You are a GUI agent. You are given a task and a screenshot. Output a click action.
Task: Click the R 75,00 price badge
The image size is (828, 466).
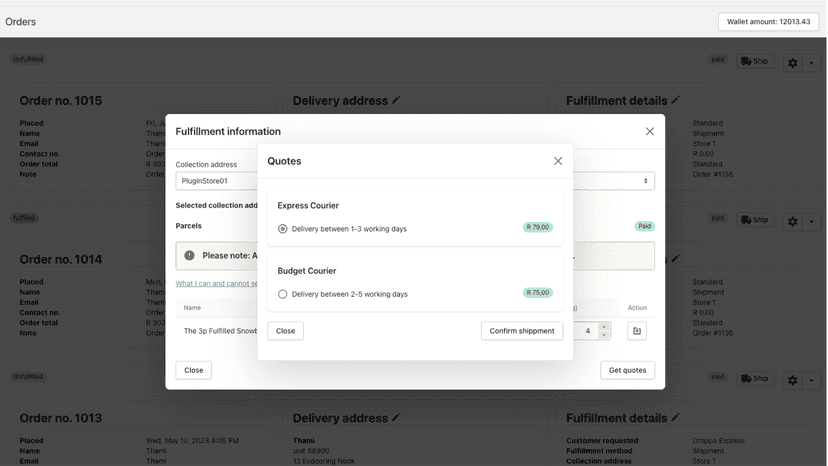pos(538,292)
